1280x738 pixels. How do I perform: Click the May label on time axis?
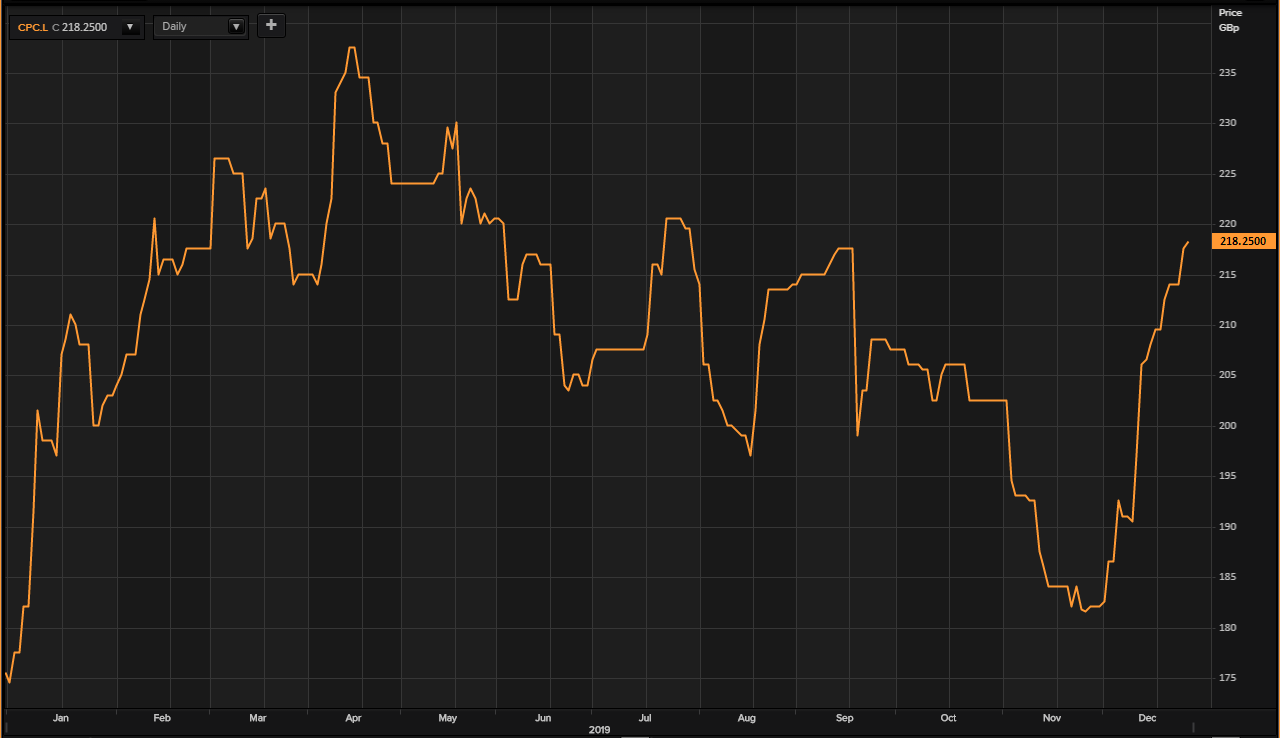coord(448,718)
